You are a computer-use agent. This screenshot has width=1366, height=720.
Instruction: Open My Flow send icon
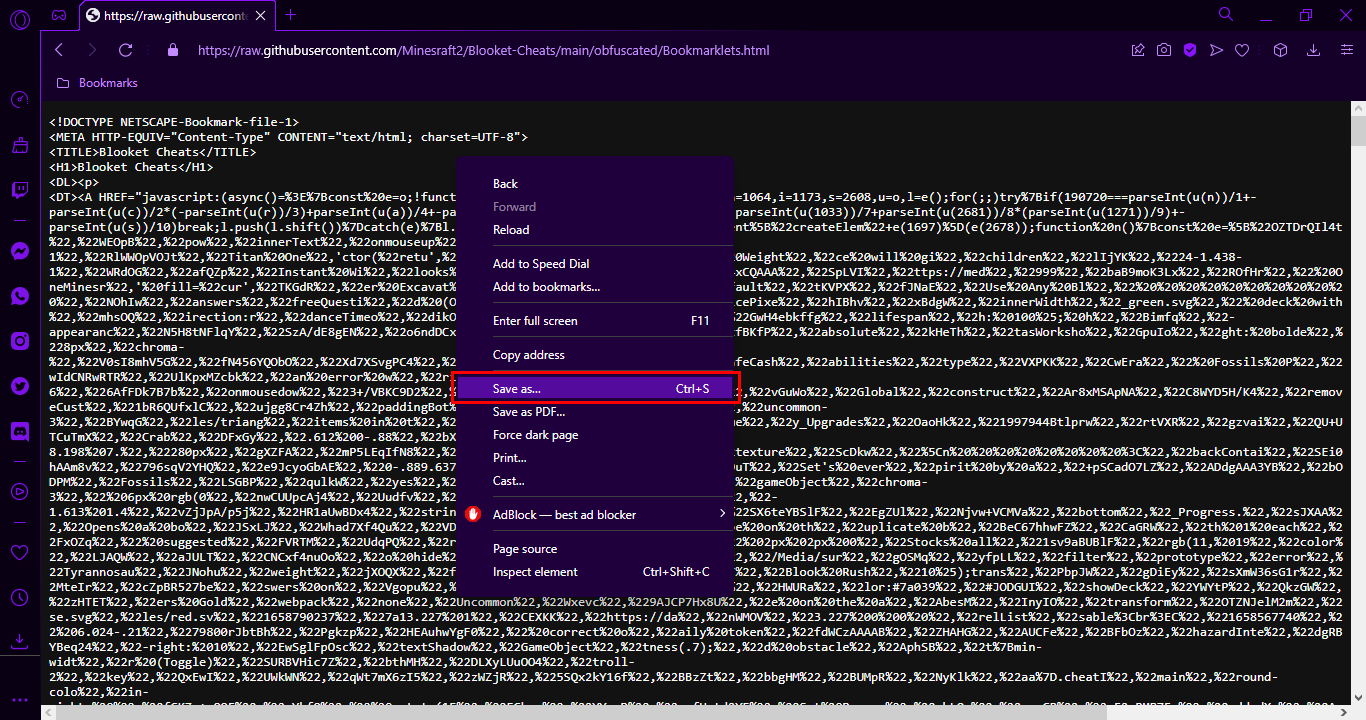[1216, 50]
